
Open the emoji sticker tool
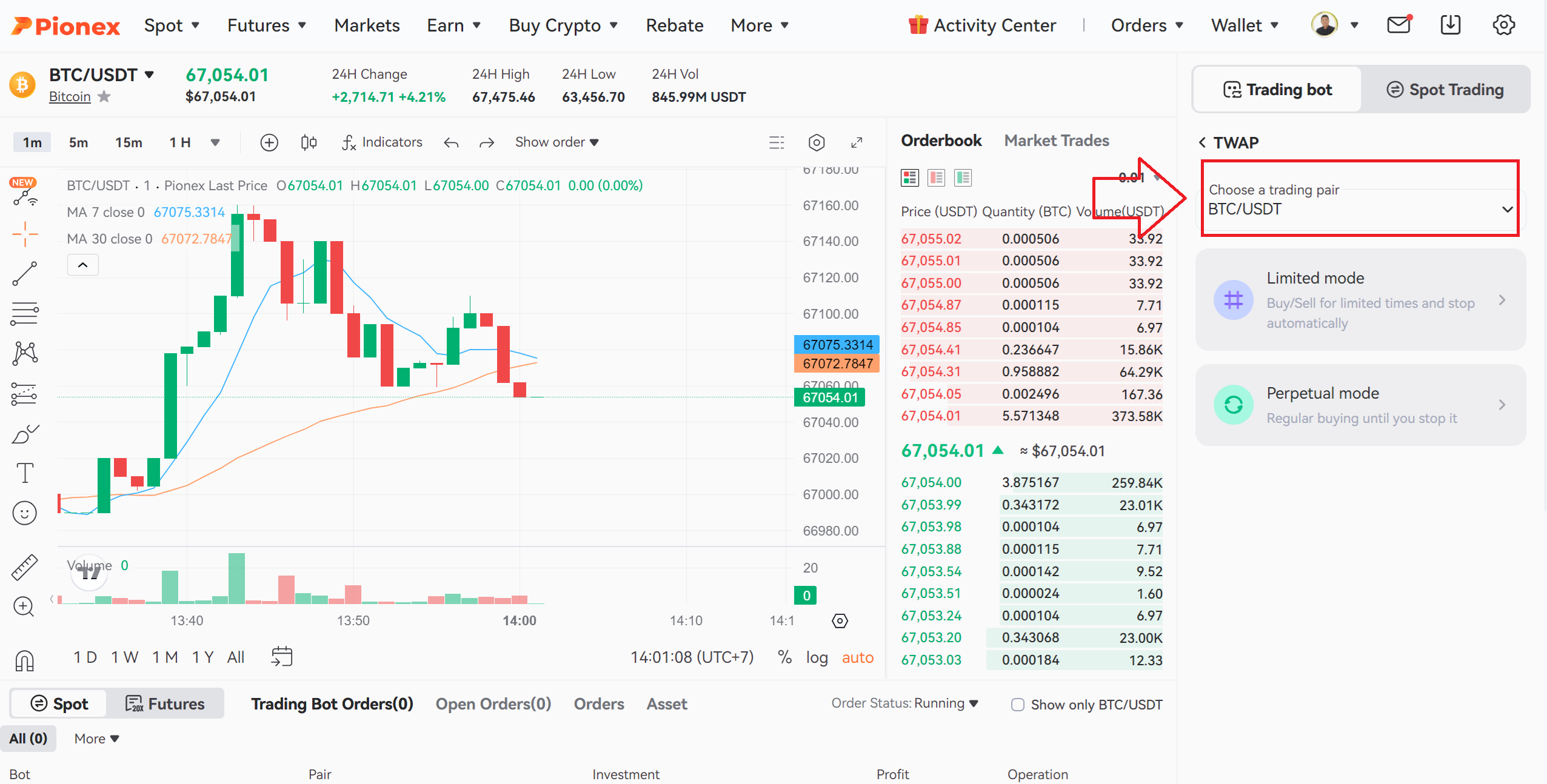pyautogui.click(x=25, y=513)
